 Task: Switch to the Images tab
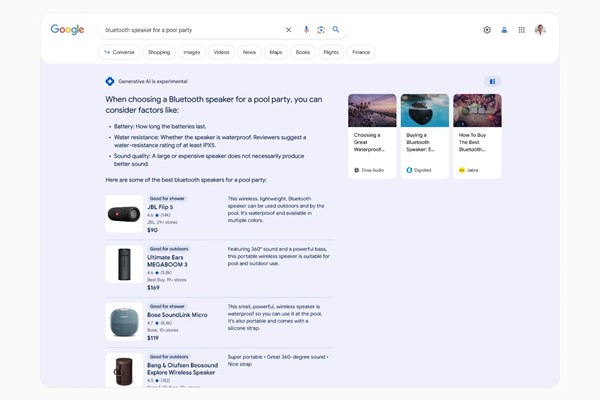pyautogui.click(x=191, y=52)
